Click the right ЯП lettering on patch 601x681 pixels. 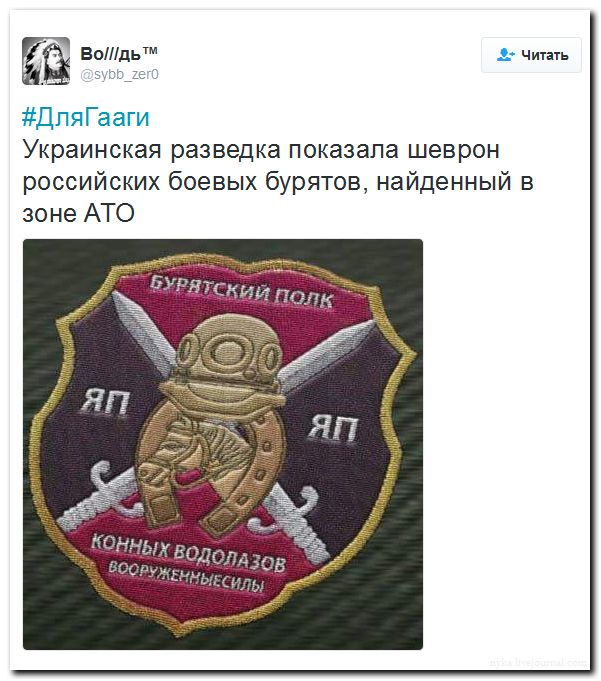pyautogui.click(x=334, y=428)
